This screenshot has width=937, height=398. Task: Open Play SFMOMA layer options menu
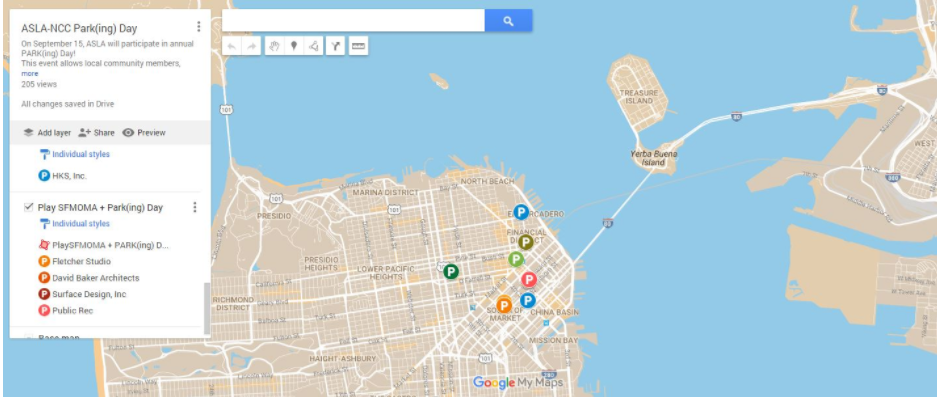pos(194,207)
